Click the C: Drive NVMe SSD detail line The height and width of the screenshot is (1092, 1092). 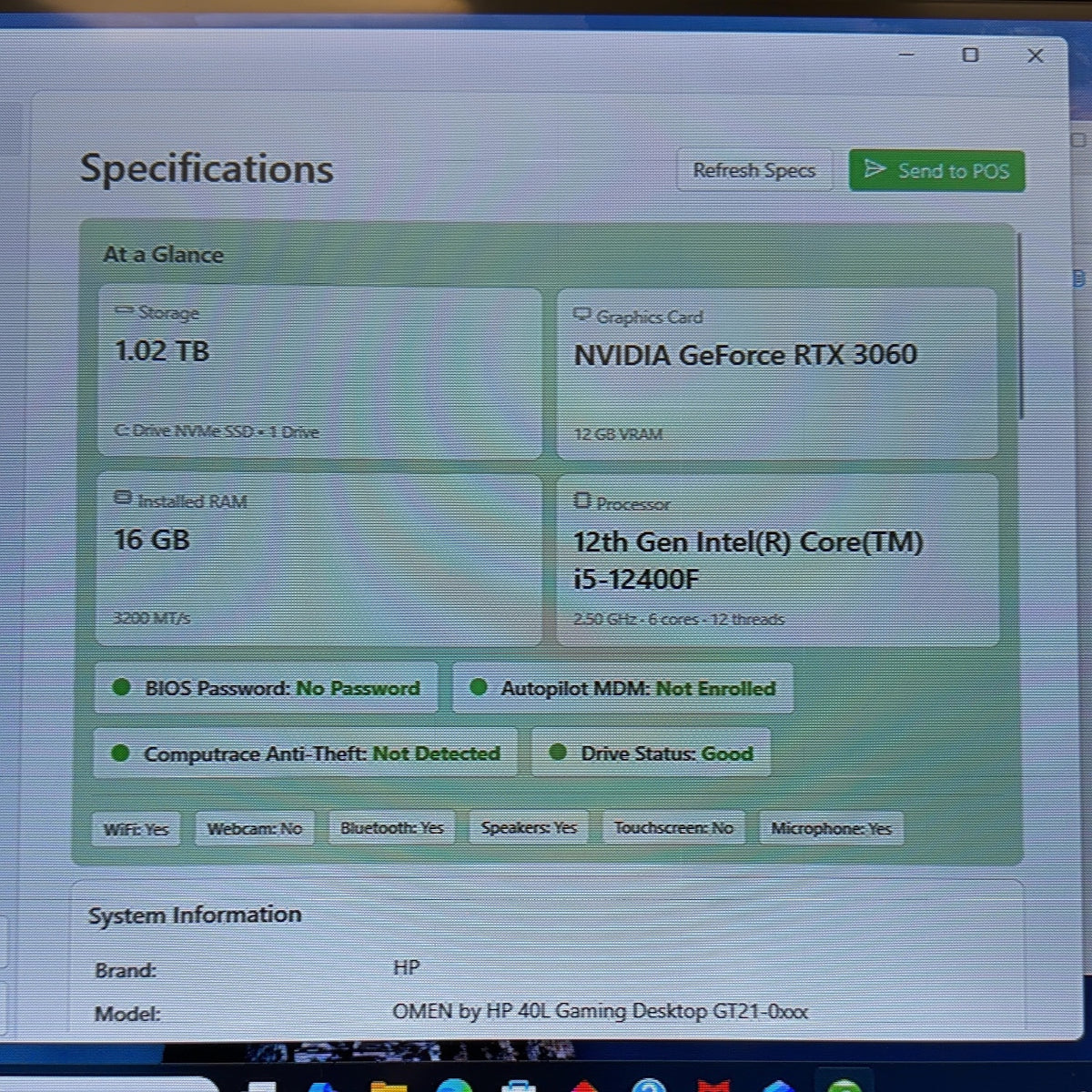(x=217, y=431)
